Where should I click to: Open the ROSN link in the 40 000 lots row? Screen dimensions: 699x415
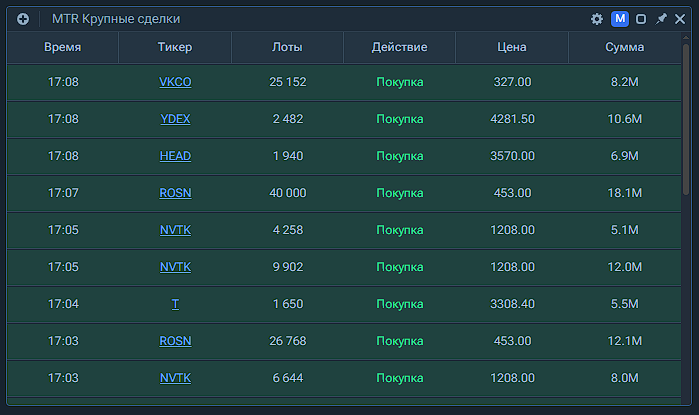click(x=175, y=193)
